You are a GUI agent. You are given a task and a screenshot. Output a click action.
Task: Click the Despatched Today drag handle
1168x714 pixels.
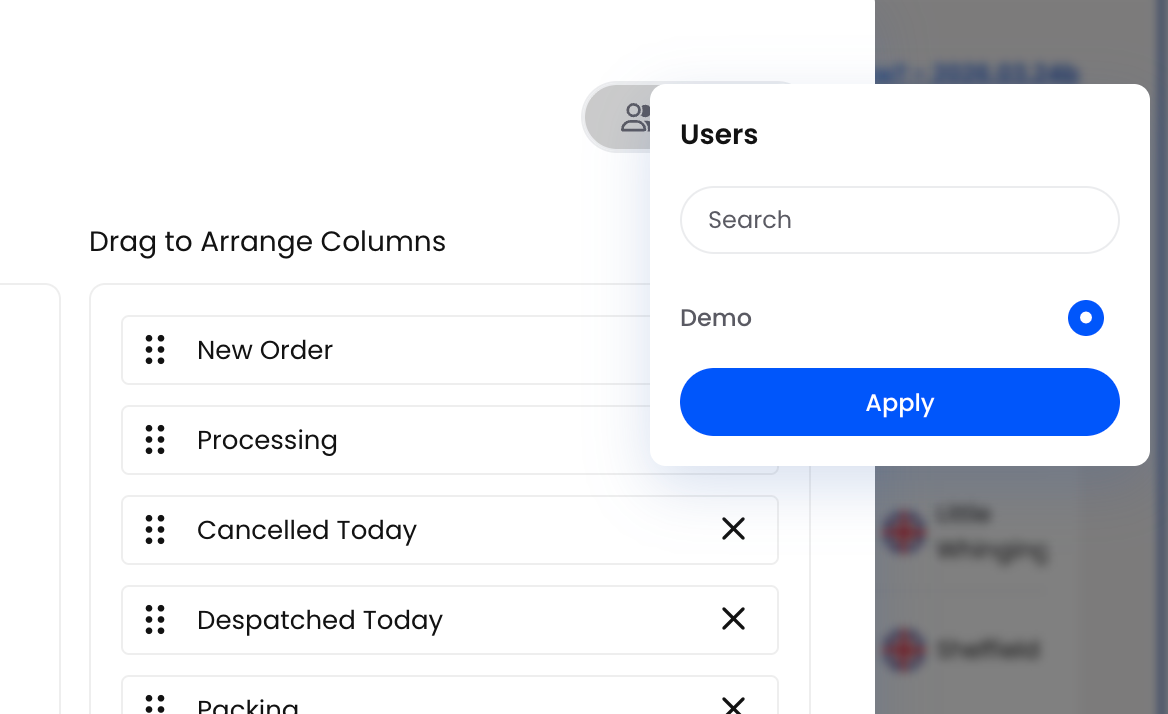[155, 619]
